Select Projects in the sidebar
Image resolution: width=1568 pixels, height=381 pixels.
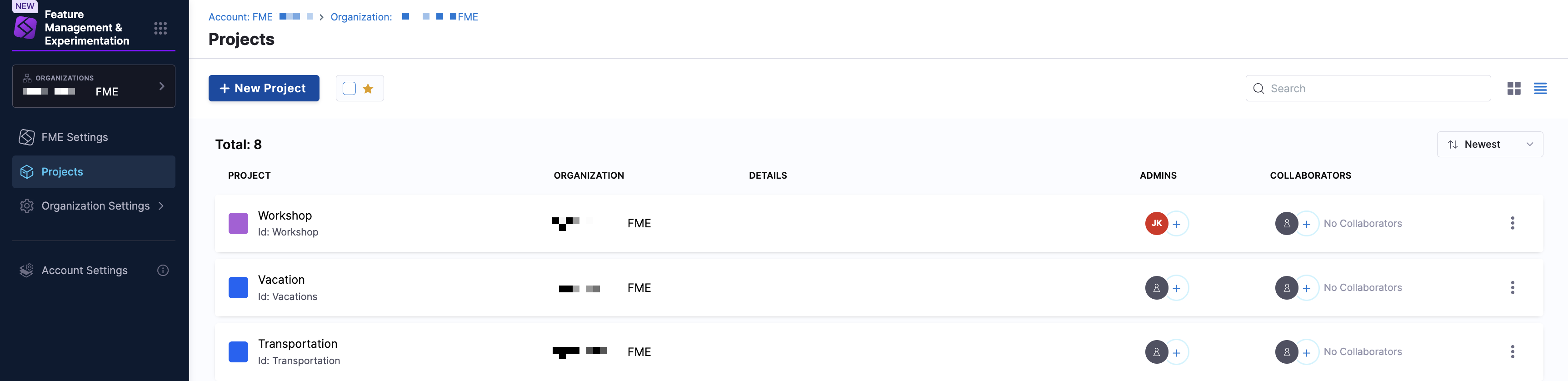(x=62, y=172)
